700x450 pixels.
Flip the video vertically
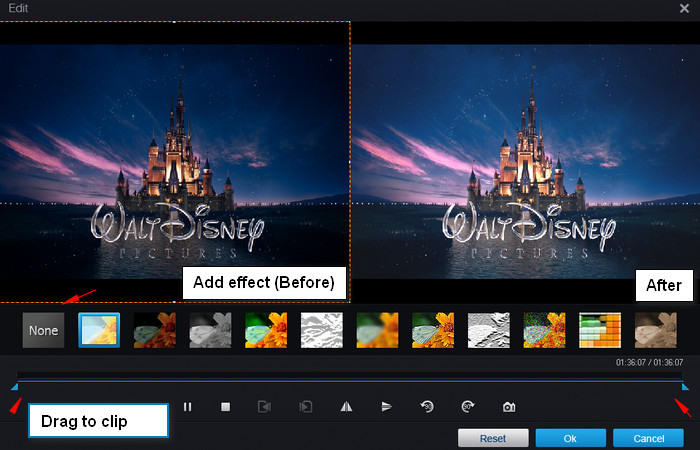tap(387, 407)
